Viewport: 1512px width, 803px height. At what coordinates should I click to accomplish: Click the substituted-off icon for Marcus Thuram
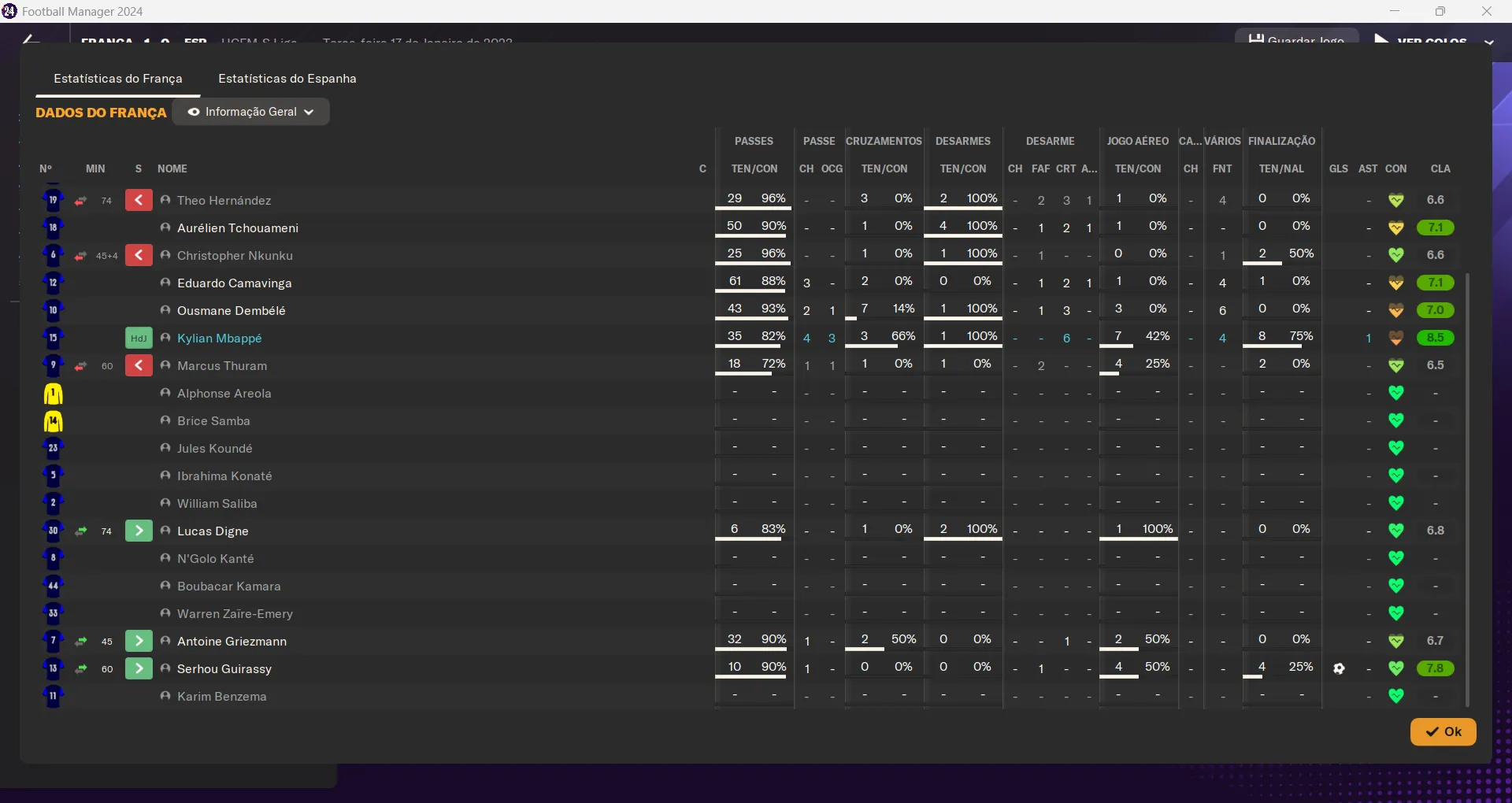click(x=139, y=365)
